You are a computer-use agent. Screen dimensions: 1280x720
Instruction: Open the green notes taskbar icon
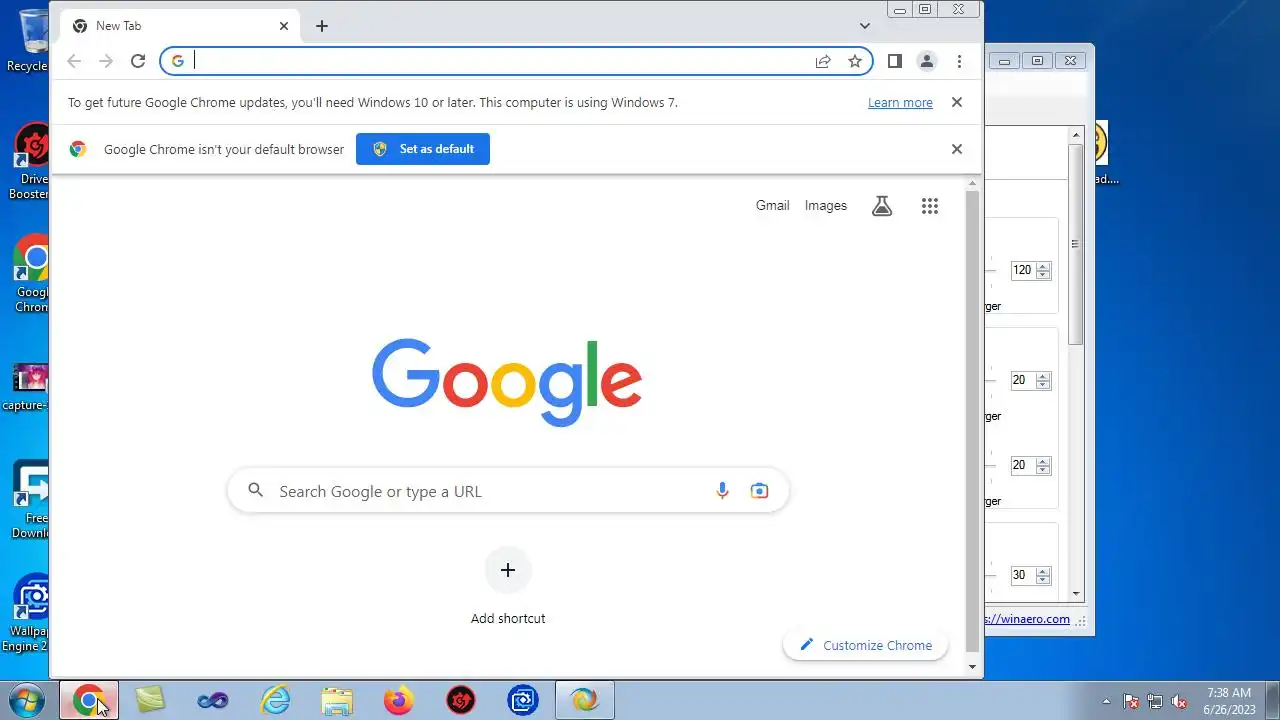(x=150, y=701)
